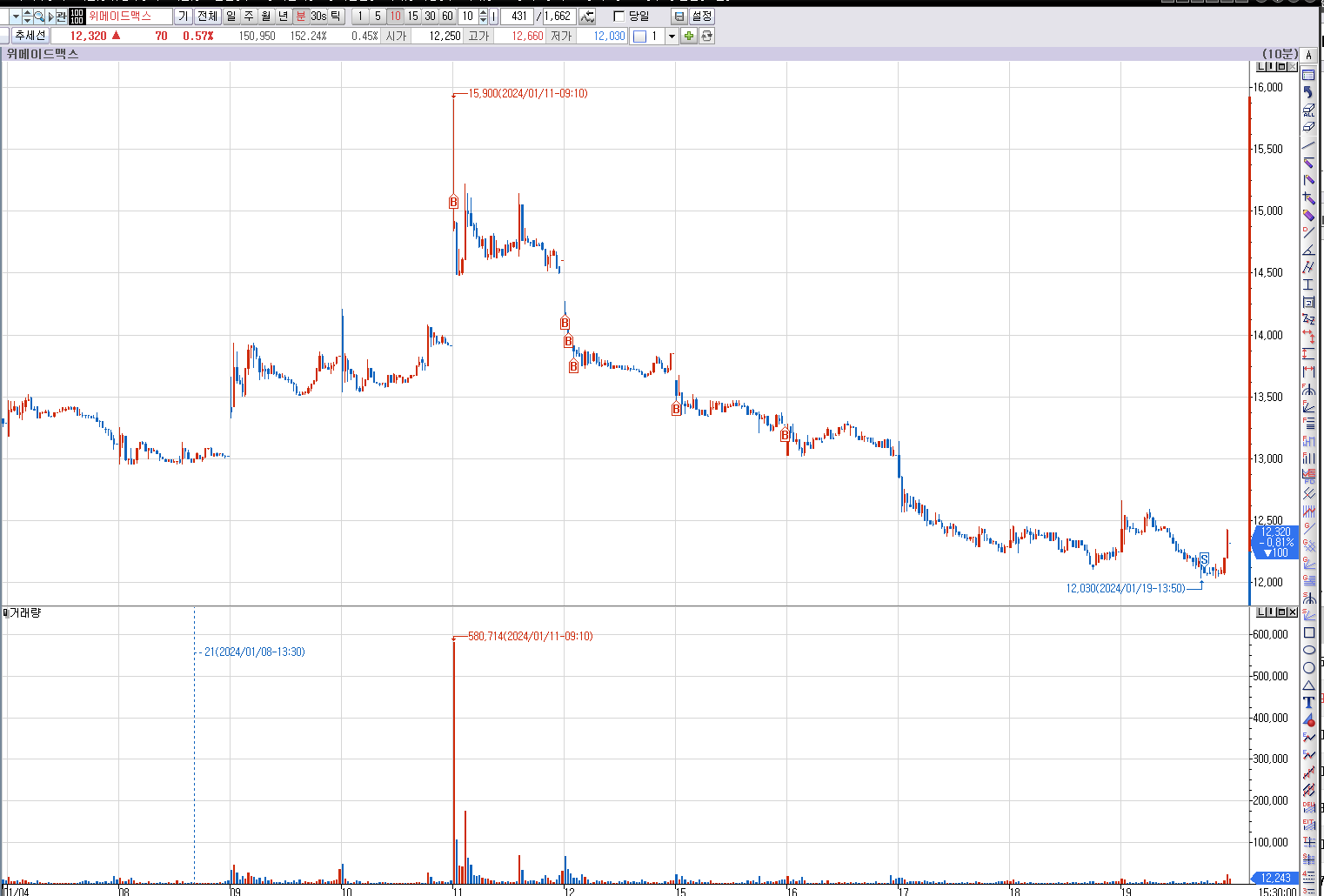Click the undo arrow drawing tool
This screenshot has width=1324, height=896.
(x=1308, y=93)
